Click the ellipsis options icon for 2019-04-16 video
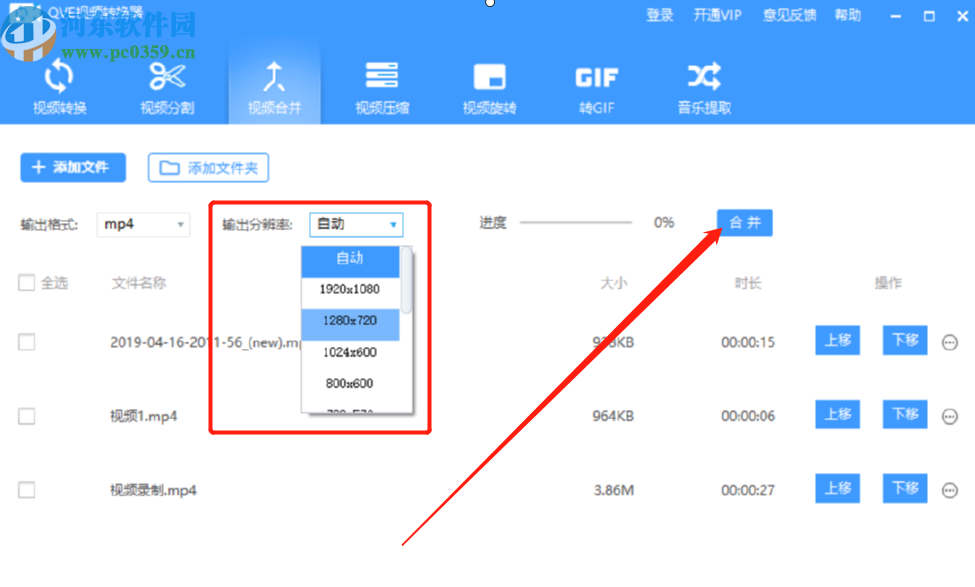 pyautogui.click(x=948, y=341)
